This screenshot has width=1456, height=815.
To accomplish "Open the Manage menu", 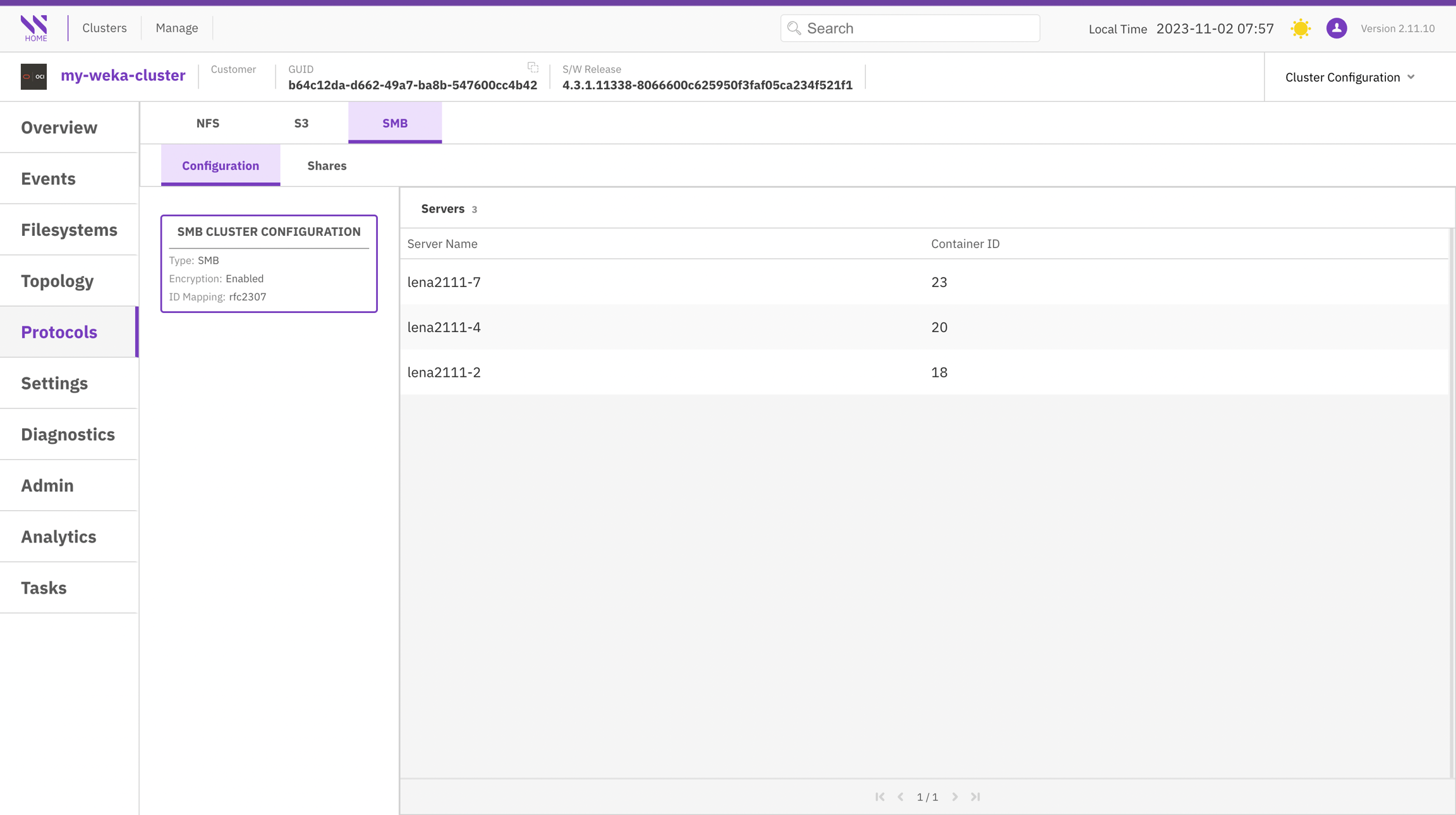I will pyautogui.click(x=176, y=28).
